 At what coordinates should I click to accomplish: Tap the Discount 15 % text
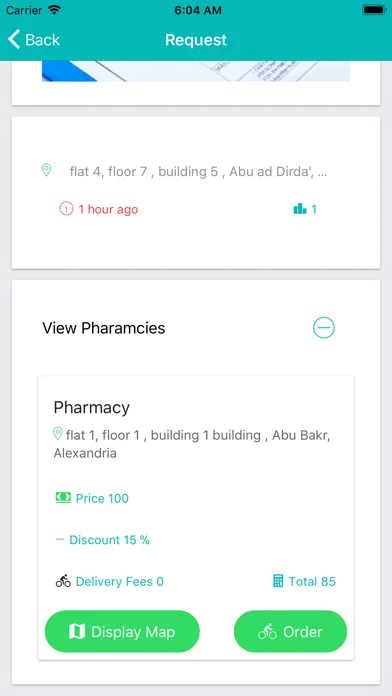pos(110,540)
